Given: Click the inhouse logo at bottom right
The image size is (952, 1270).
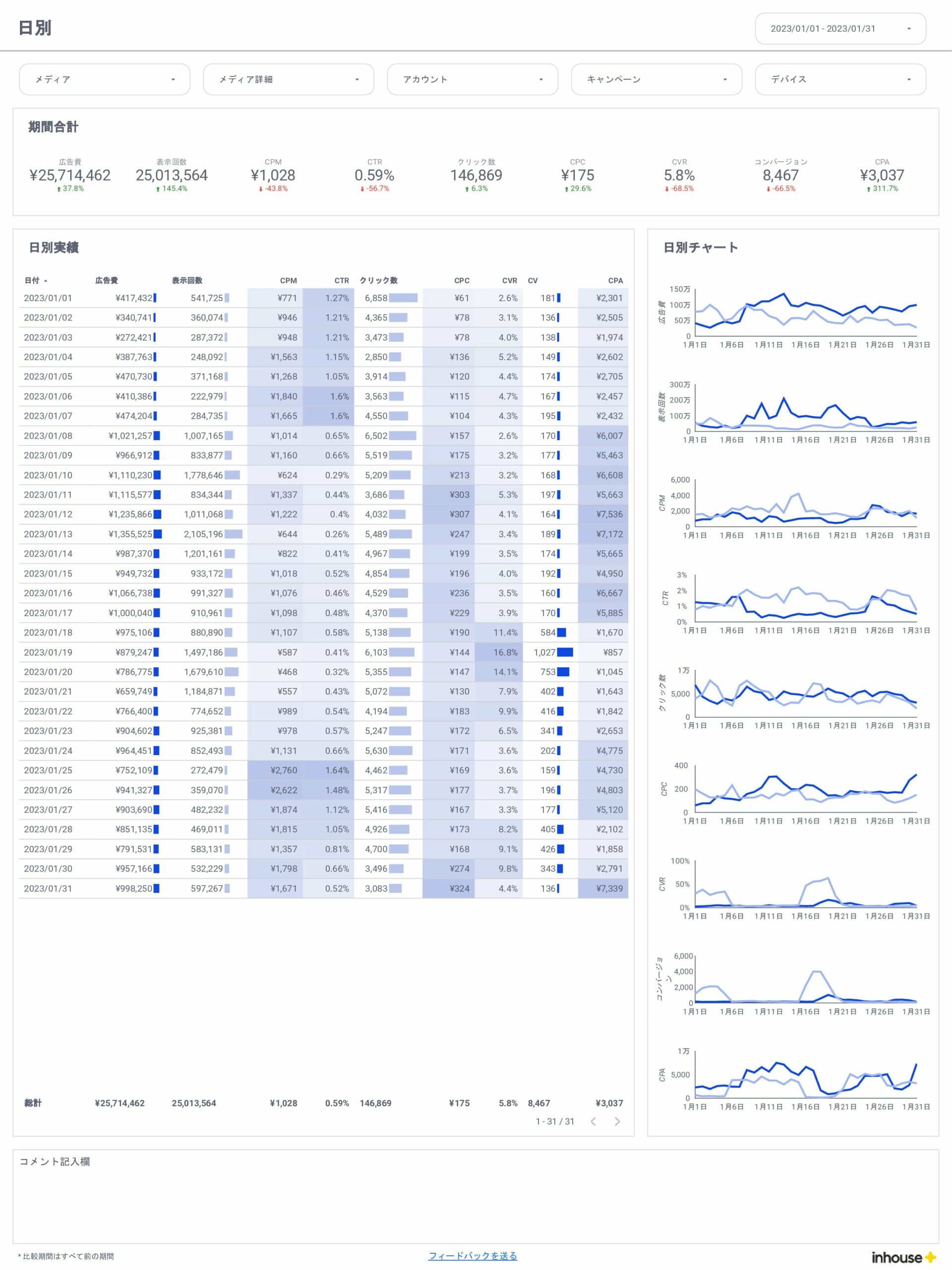Looking at the screenshot, I should click(904, 1257).
